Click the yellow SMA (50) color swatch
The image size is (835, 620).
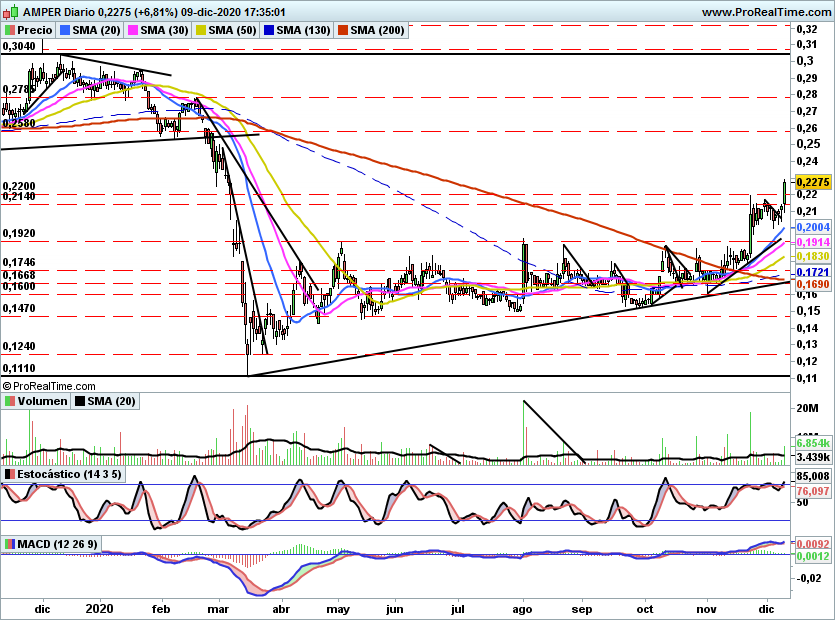point(201,30)
